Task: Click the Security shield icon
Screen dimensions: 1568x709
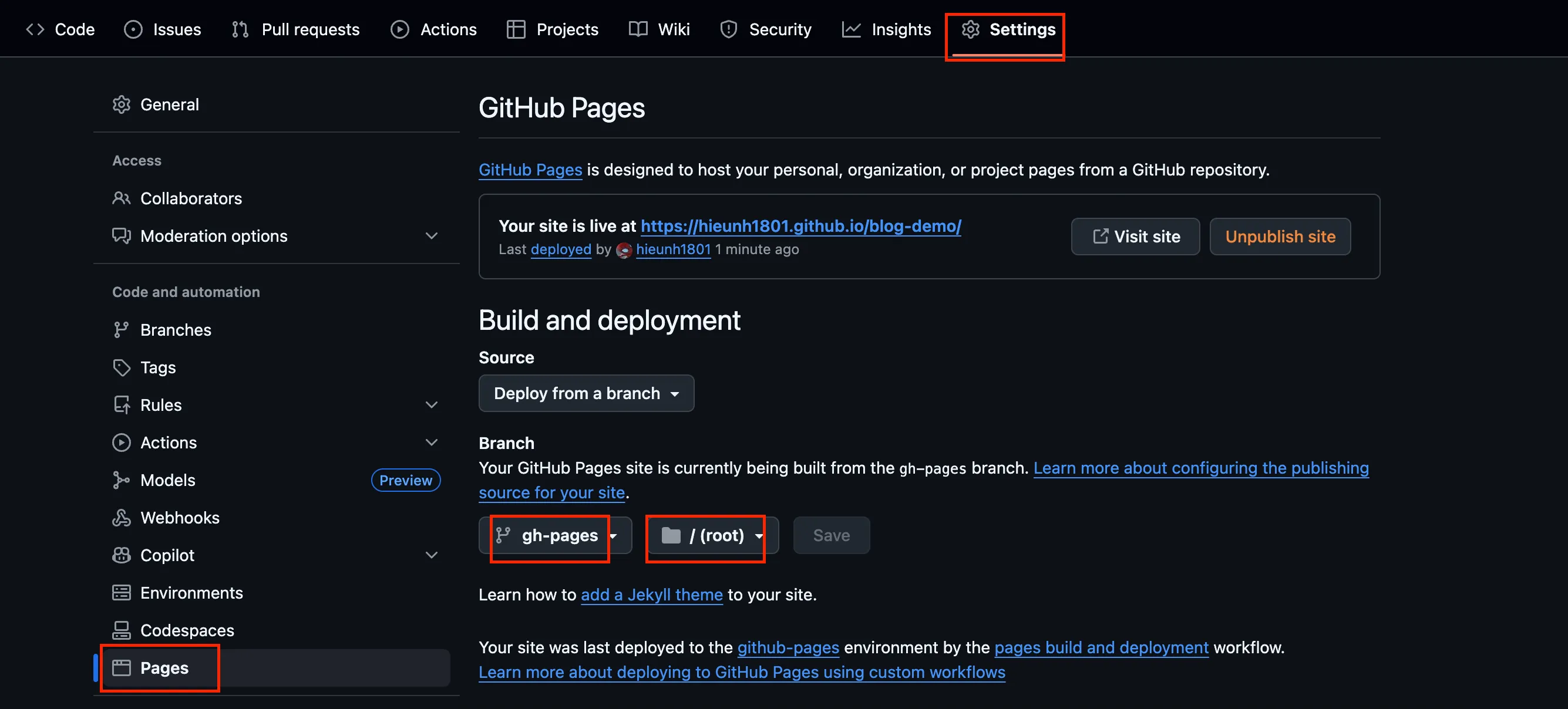Action: click(729, 29)
